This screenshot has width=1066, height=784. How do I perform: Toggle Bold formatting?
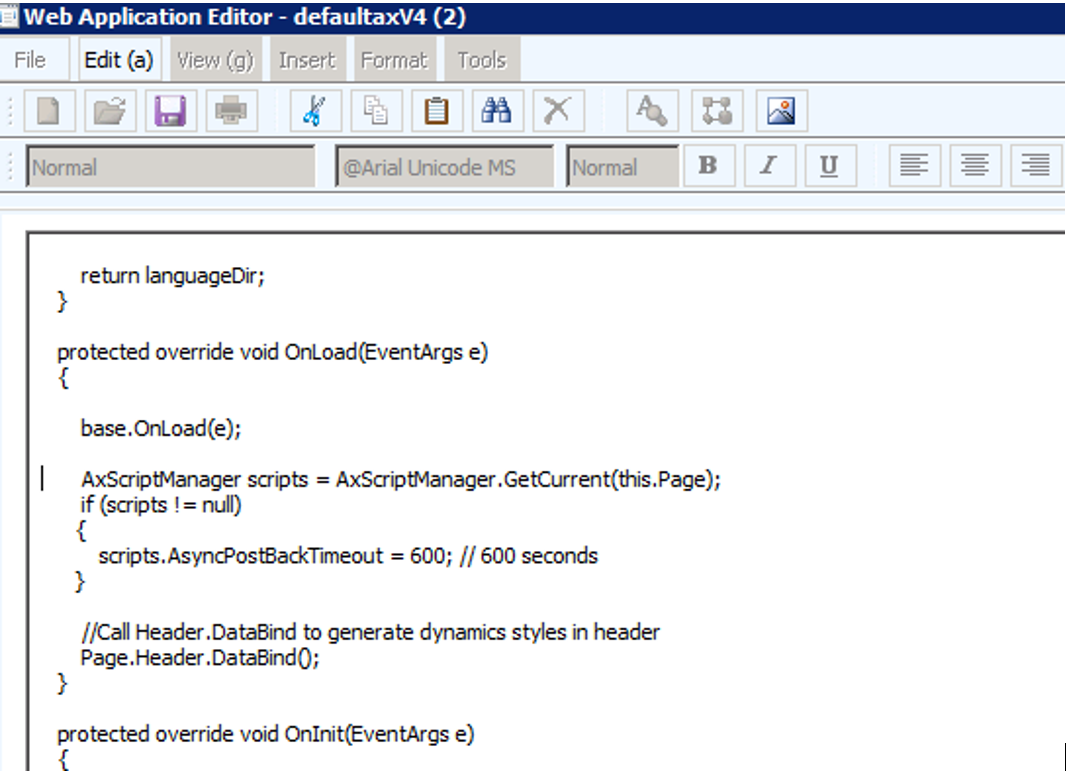708,167
